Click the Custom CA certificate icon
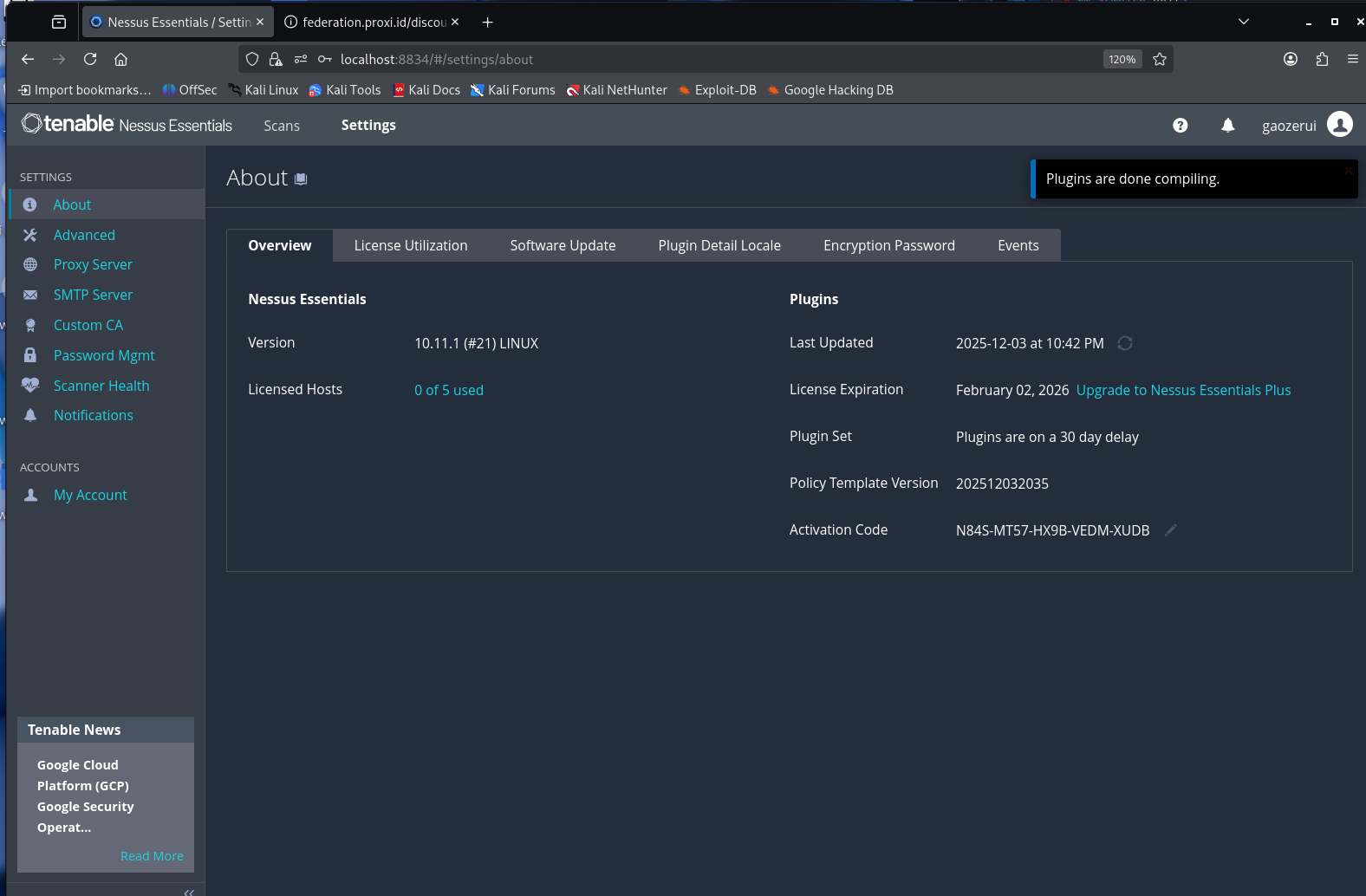1366x896 pixels. (30, 325)
